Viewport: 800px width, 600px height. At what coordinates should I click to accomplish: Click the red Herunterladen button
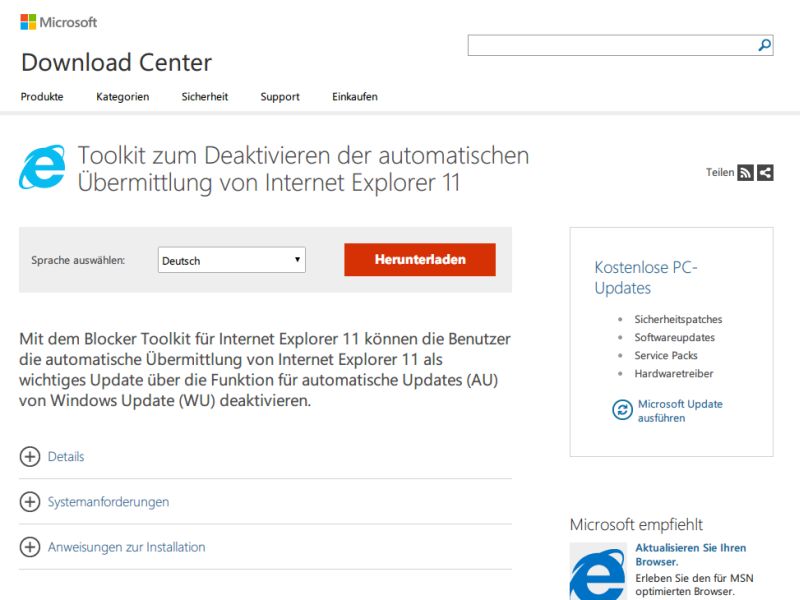(420, 260)
